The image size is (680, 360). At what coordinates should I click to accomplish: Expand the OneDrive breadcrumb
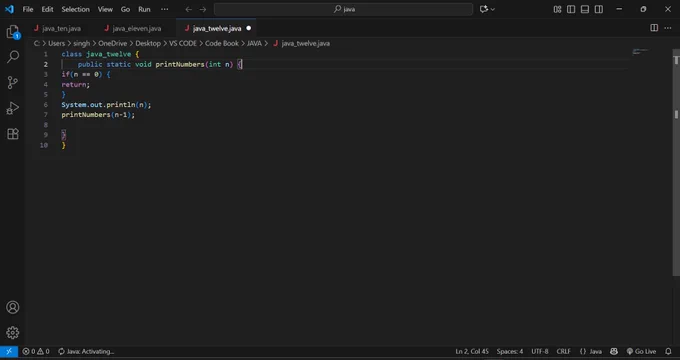113,43
